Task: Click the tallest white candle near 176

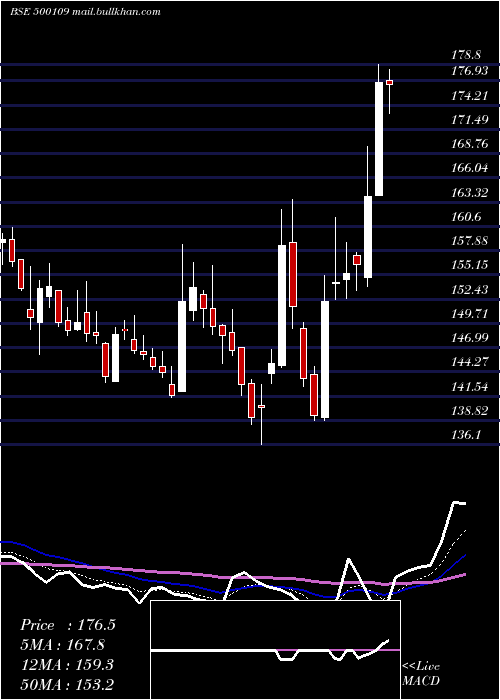Action: 379,139
